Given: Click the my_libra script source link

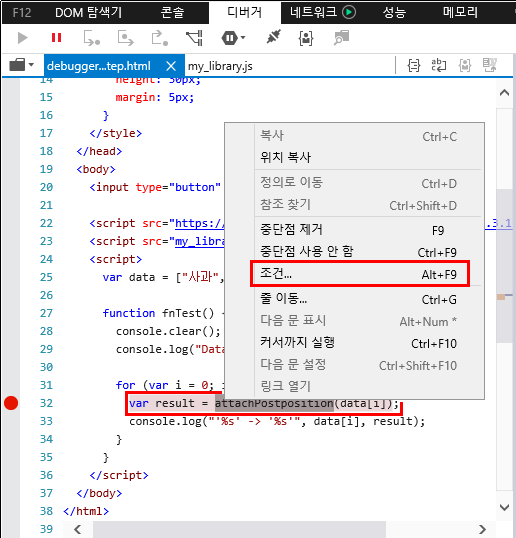Looking at the screenshot, I should (200, 242).
